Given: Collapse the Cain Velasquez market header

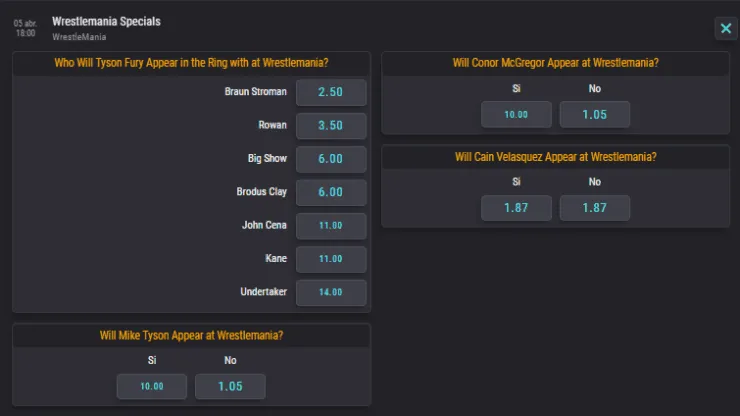Looking at the screenshot, I should click(555, 157).
